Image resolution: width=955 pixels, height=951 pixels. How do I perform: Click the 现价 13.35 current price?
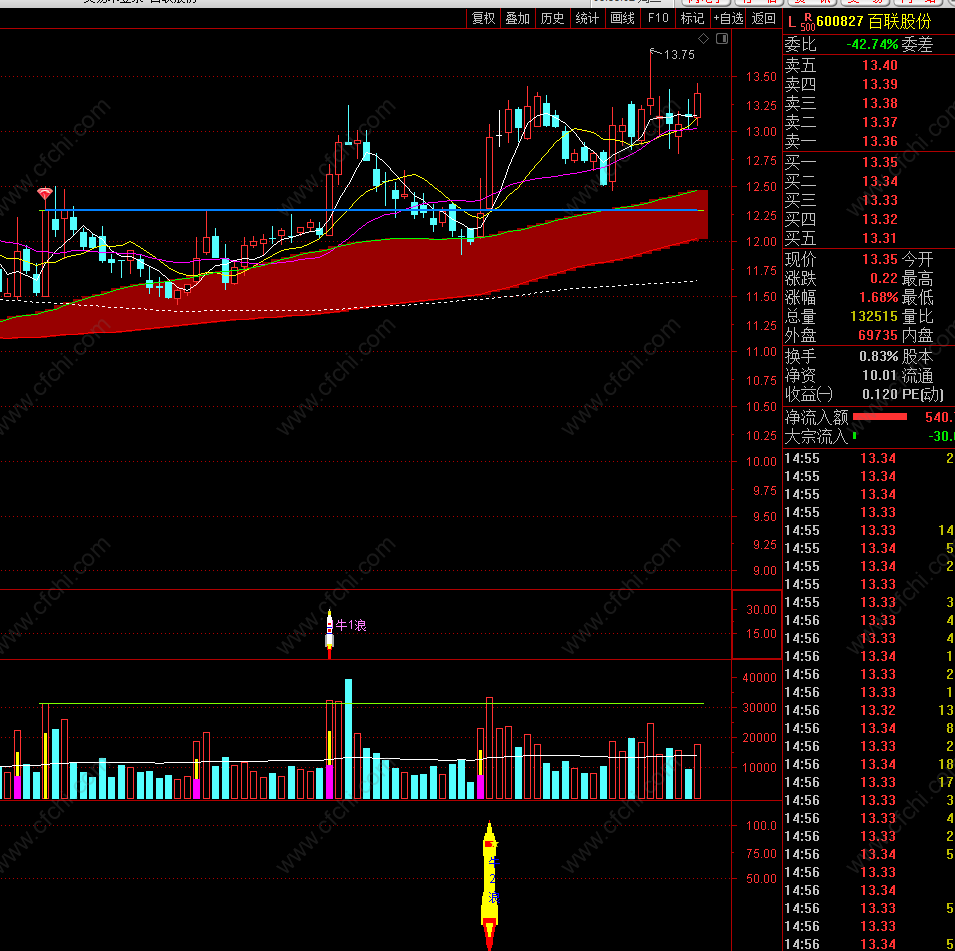[x=880, y=260]
